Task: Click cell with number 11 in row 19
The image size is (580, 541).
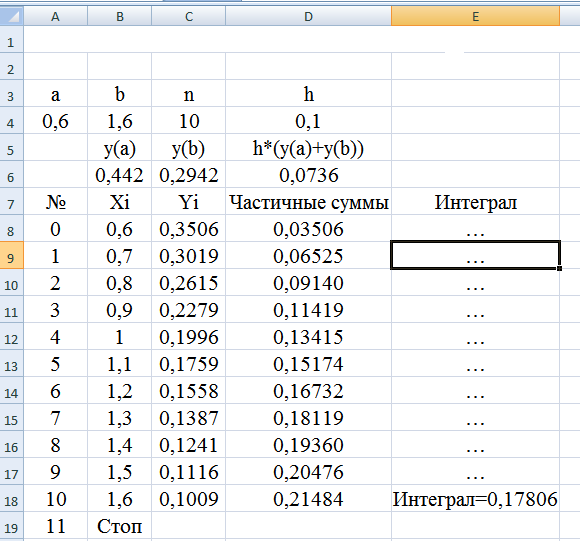Action: [x=55, y=525]
